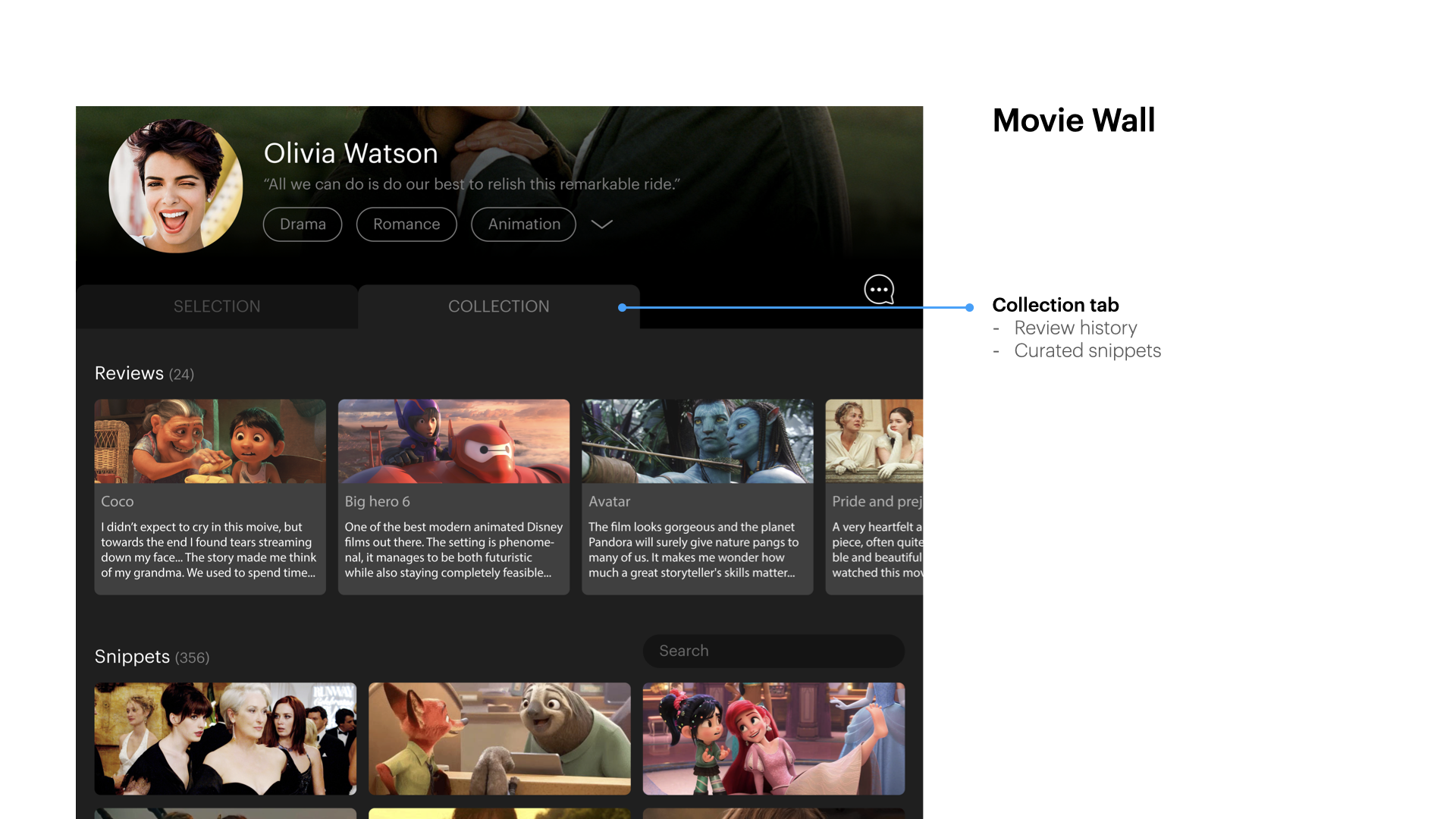Click the Avatar review title
The height and width of the screenshot is (819, 1456).
point(610,501)
